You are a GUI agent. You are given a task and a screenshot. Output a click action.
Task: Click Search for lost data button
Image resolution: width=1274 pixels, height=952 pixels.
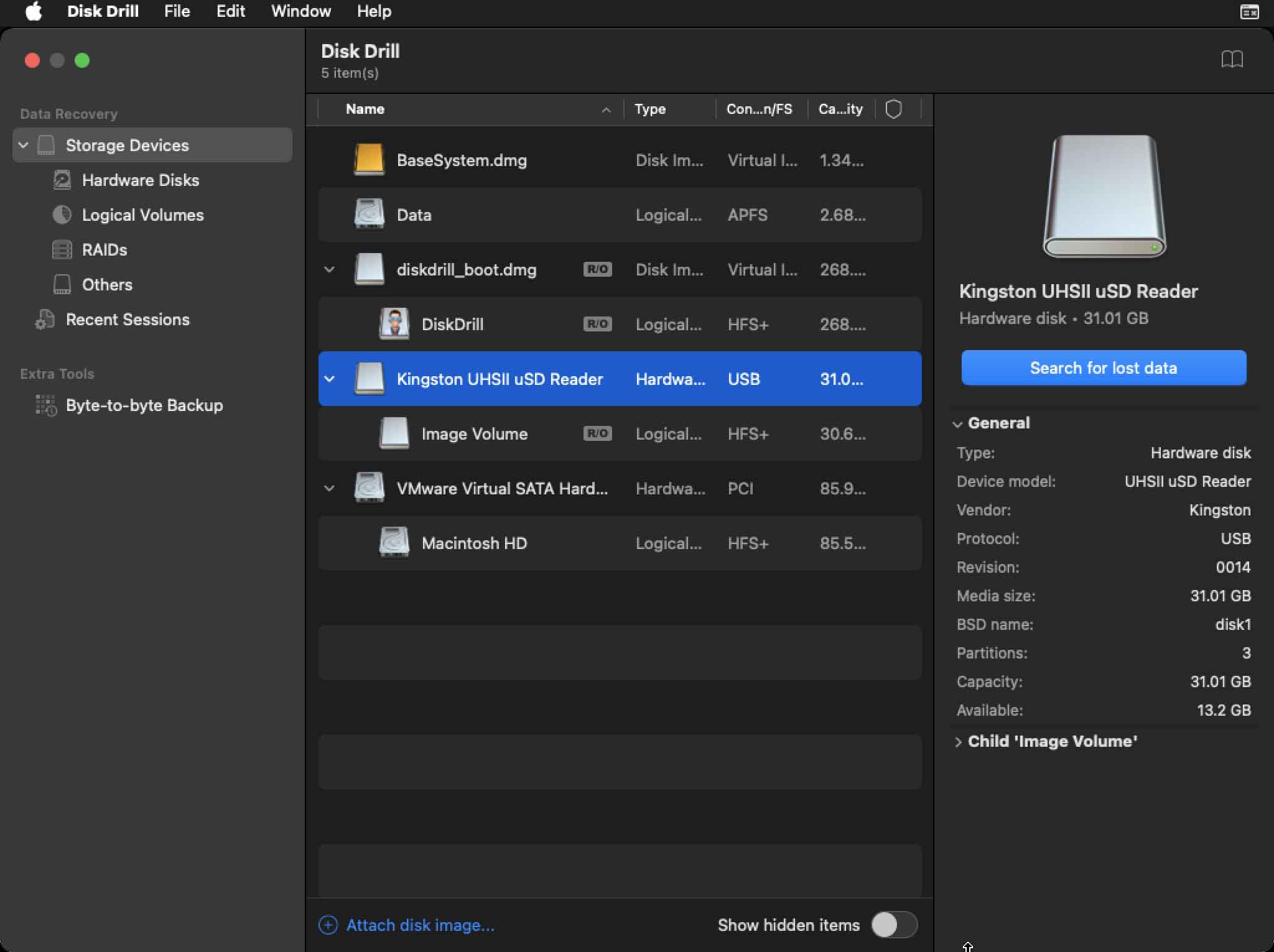[1104, 367]
